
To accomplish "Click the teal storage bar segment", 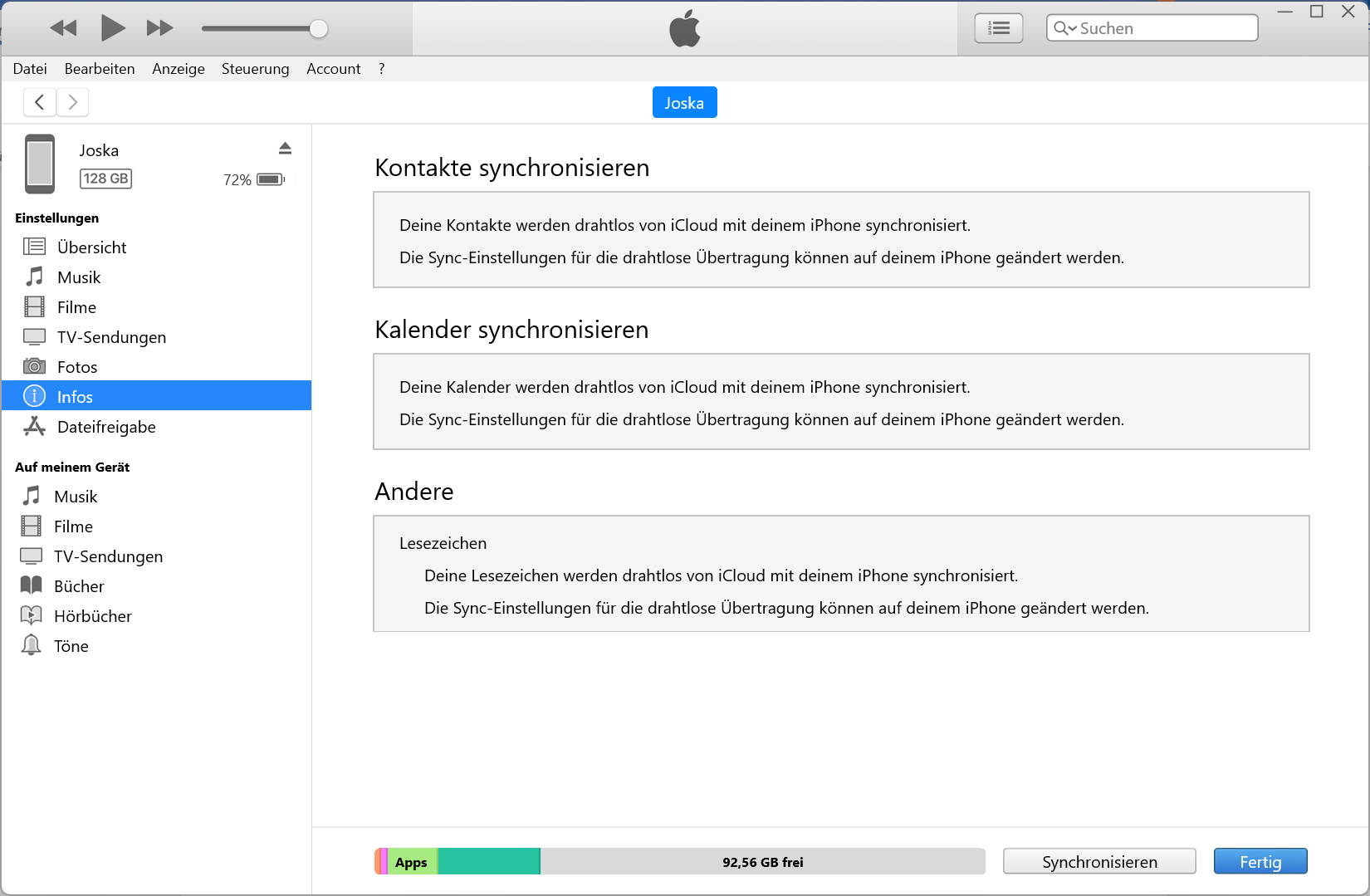I will point(489,862).
